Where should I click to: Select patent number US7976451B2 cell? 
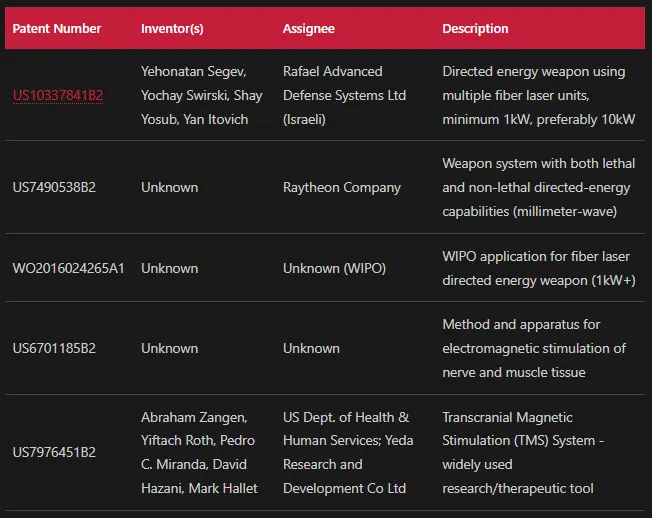tap(54, 452)
